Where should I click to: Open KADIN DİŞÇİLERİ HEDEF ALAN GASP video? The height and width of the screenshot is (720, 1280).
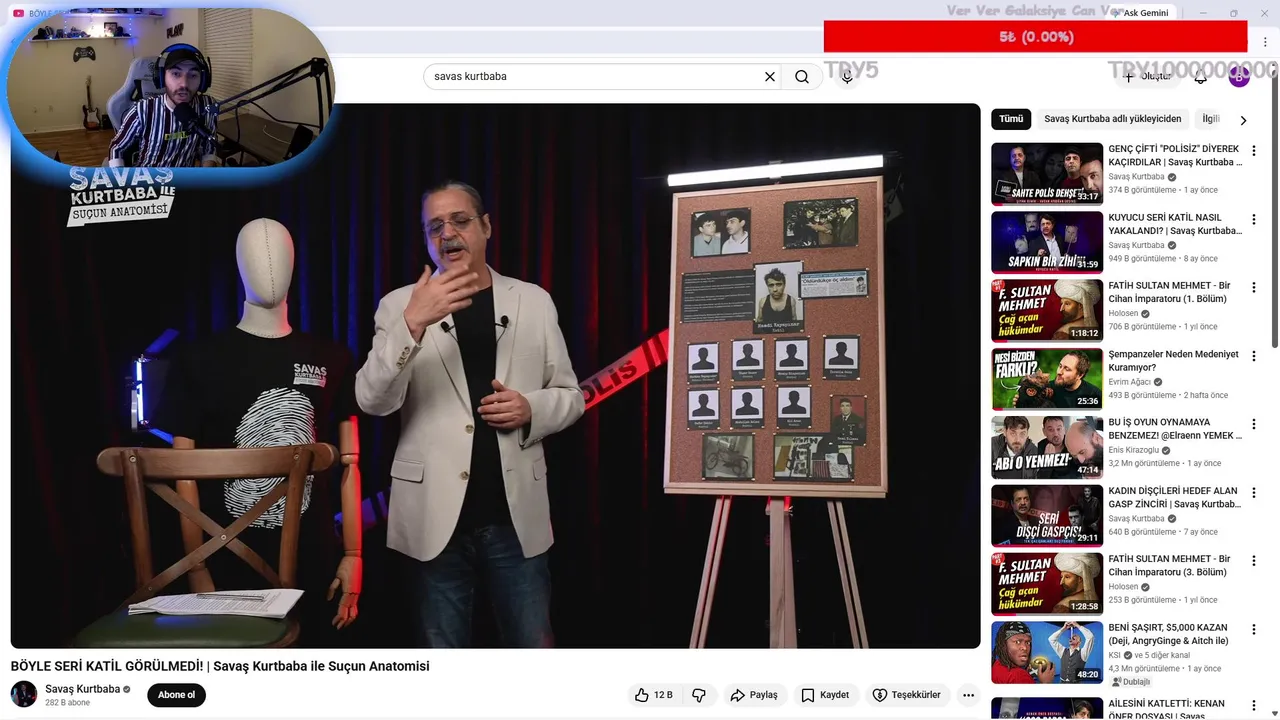pos(1175,498)
